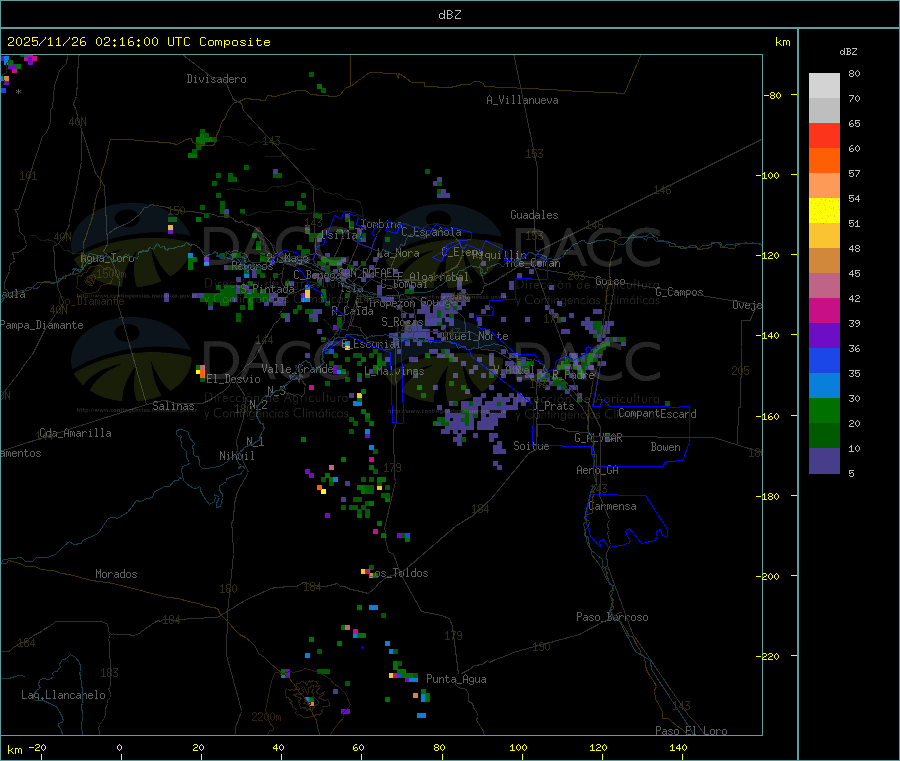
Task: Click the Divisadero map label
Action: click(216, 79)
